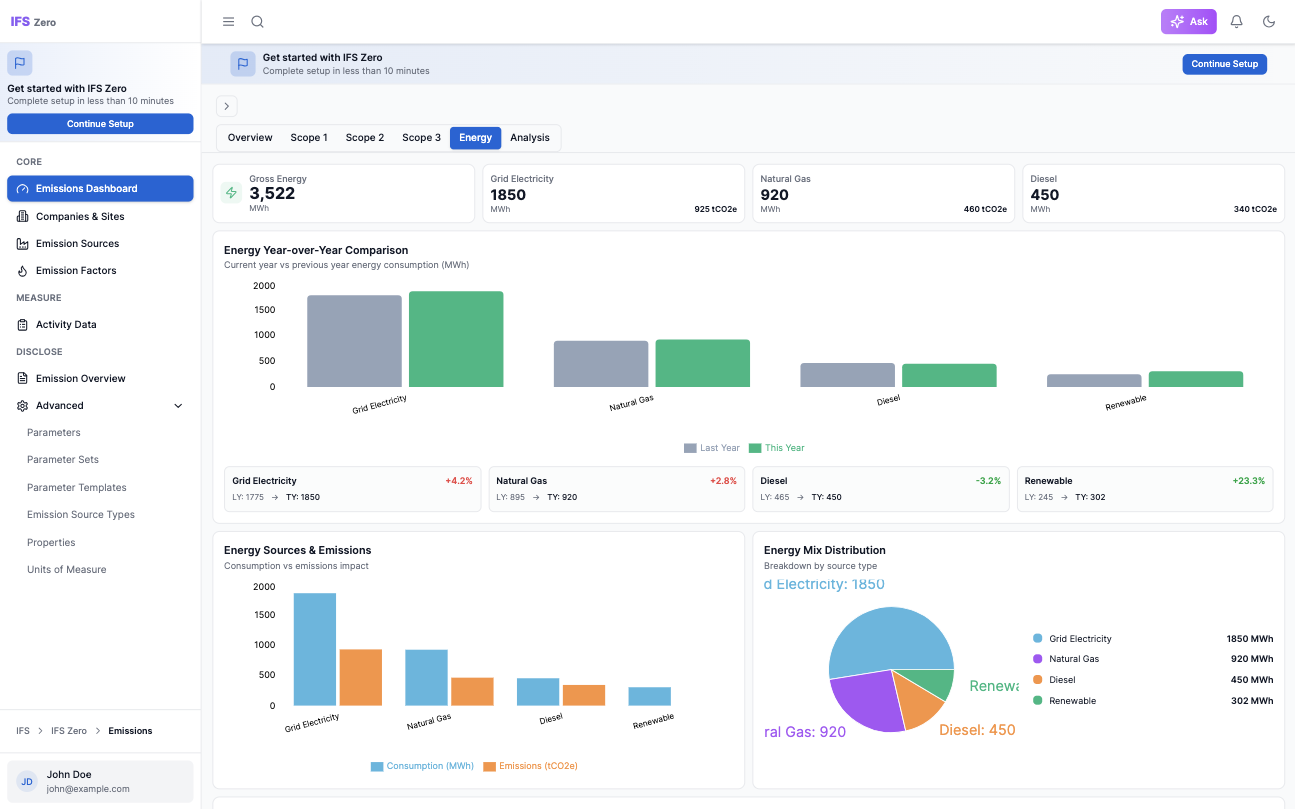This screenshot has height=809, width=1295.
Task: Toggle the This Year legend entry
Action: point(775,447)
